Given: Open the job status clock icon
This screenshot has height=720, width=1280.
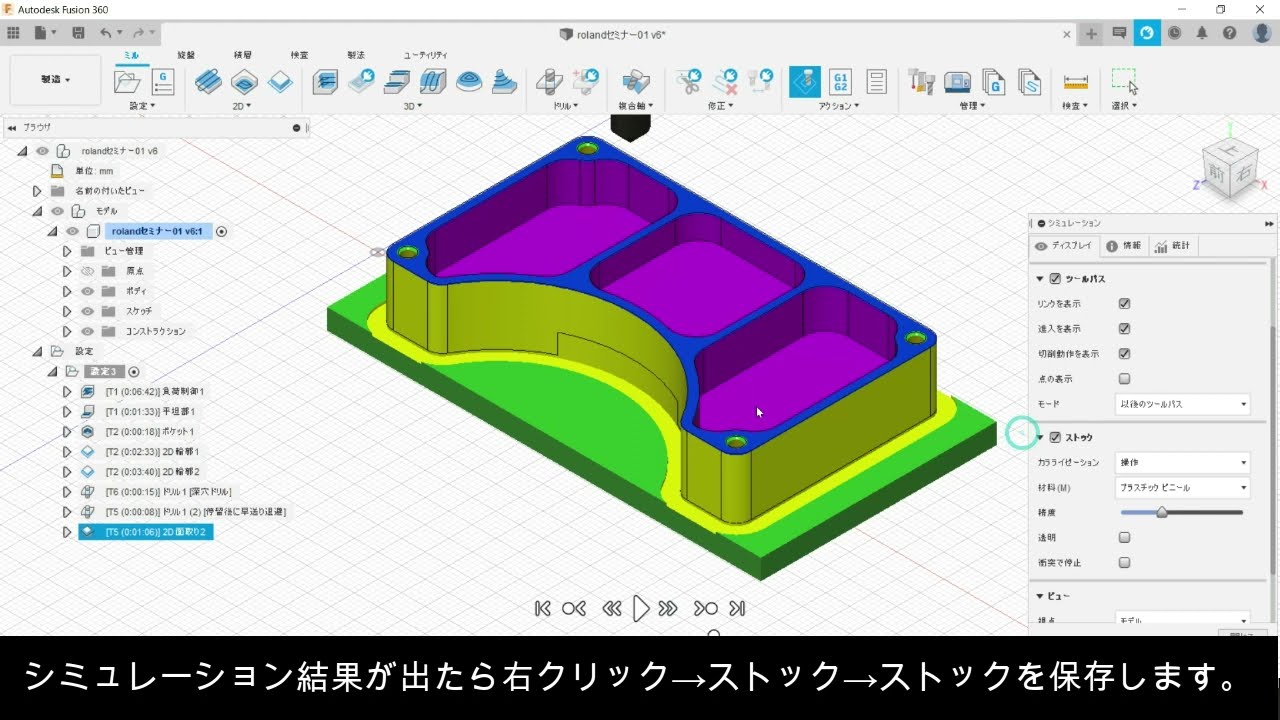Looking at the screenshot, I should pyautogui.click(x=1174, y=33).
